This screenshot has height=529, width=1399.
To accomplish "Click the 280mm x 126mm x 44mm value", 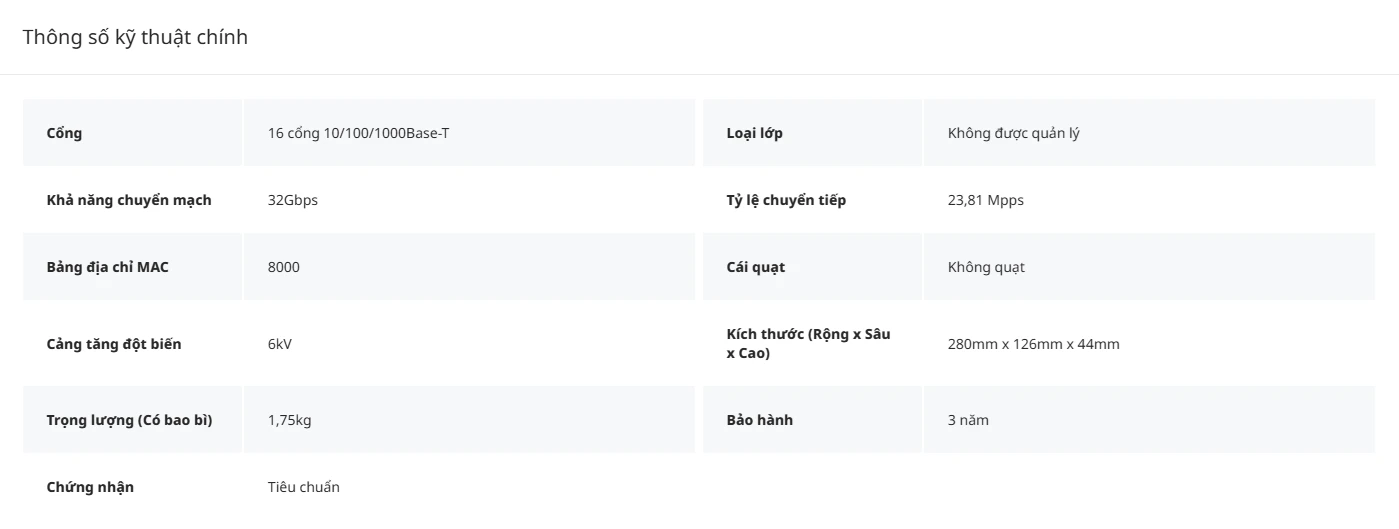I will pos(1034,344).
